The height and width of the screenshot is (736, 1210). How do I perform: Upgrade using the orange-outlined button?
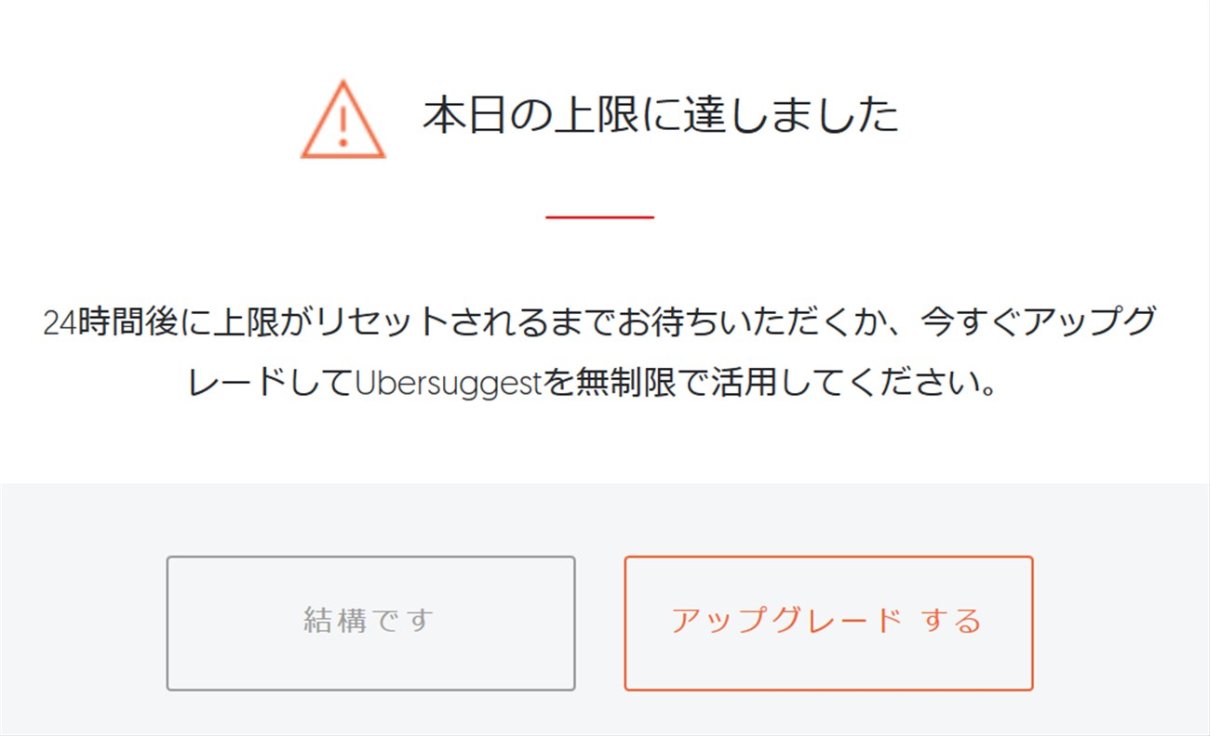[829, 623]
